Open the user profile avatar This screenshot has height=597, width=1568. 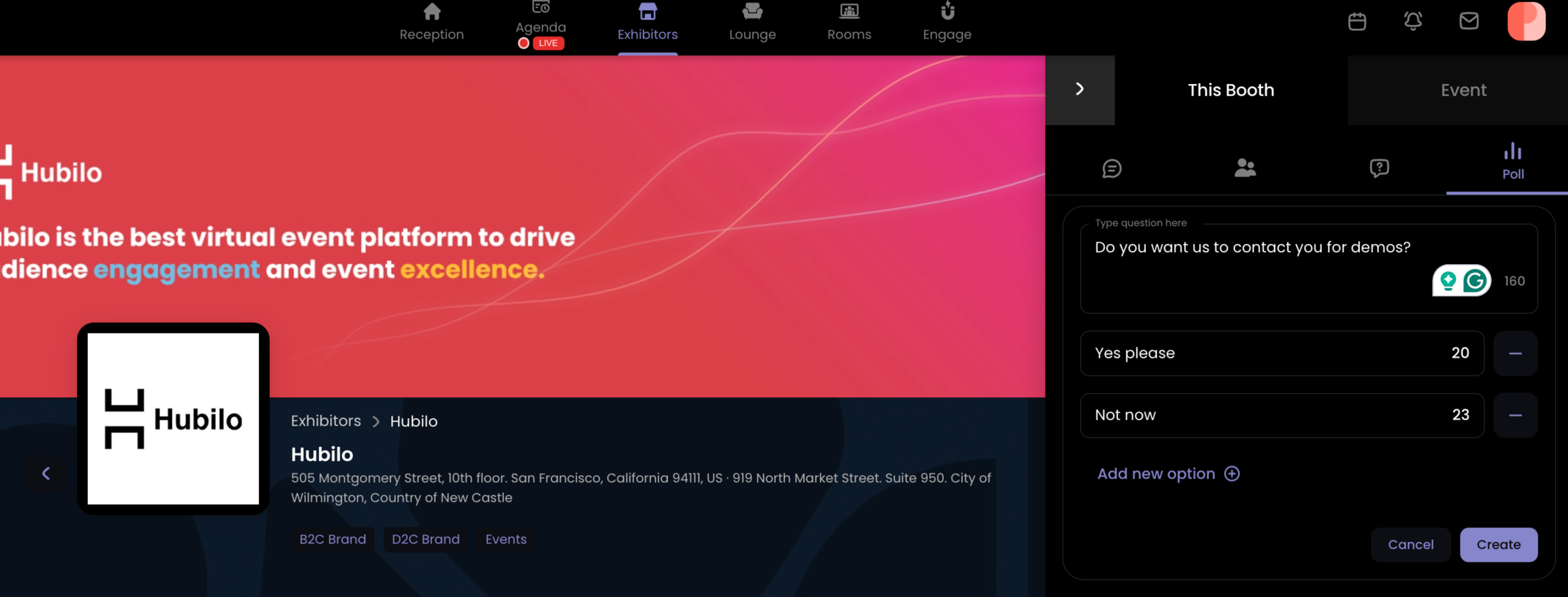pos(1526,21)
